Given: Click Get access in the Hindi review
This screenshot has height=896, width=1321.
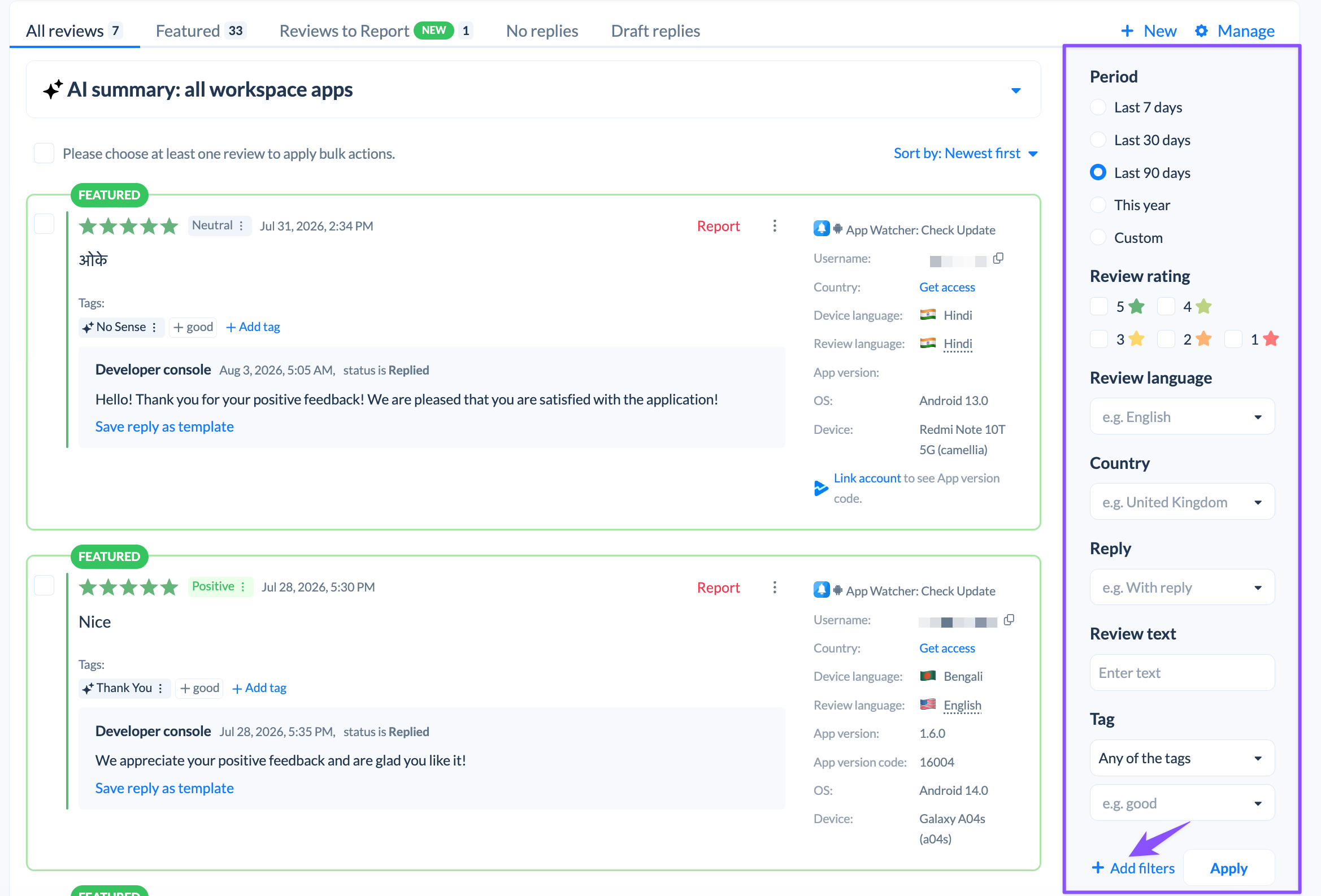Looking at the screenshot, I should [x=947, y=287].
